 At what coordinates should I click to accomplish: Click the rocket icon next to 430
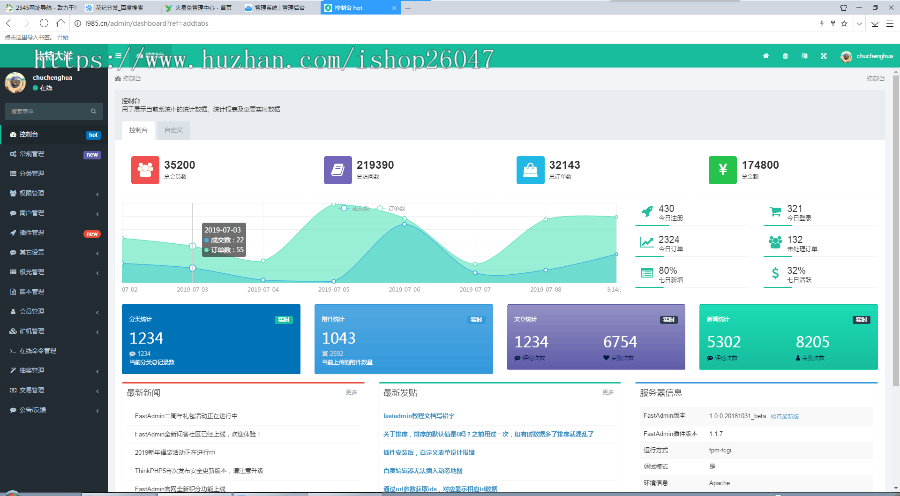coord(647,212)
